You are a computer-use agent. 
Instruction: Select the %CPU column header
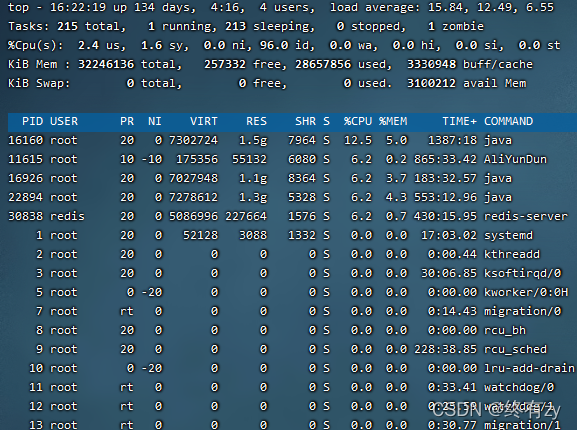click(358, 121)
